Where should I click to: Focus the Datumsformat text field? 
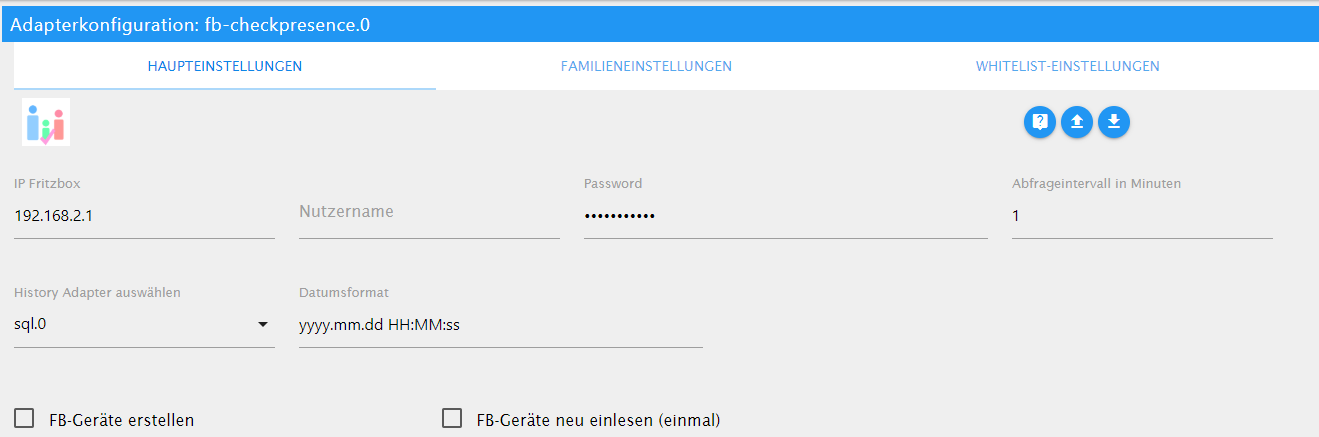500,326
